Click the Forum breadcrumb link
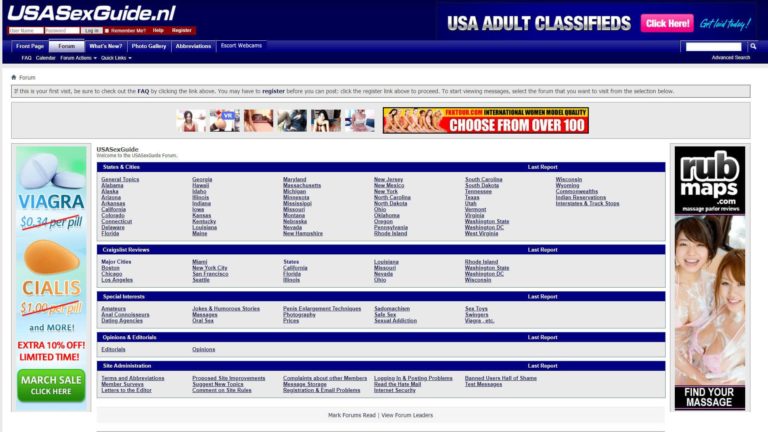This screenshot has height=432, width=768. (x=27, y=77)
